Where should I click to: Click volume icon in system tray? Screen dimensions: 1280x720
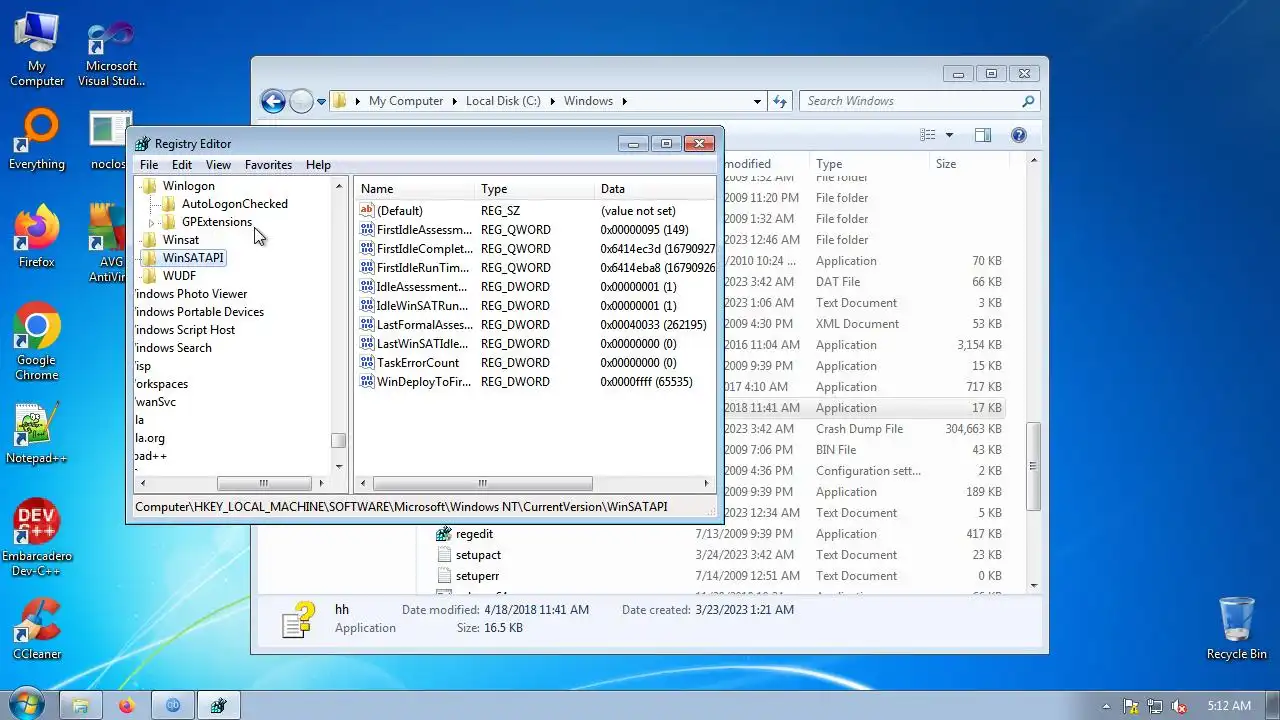(1180, 706)
